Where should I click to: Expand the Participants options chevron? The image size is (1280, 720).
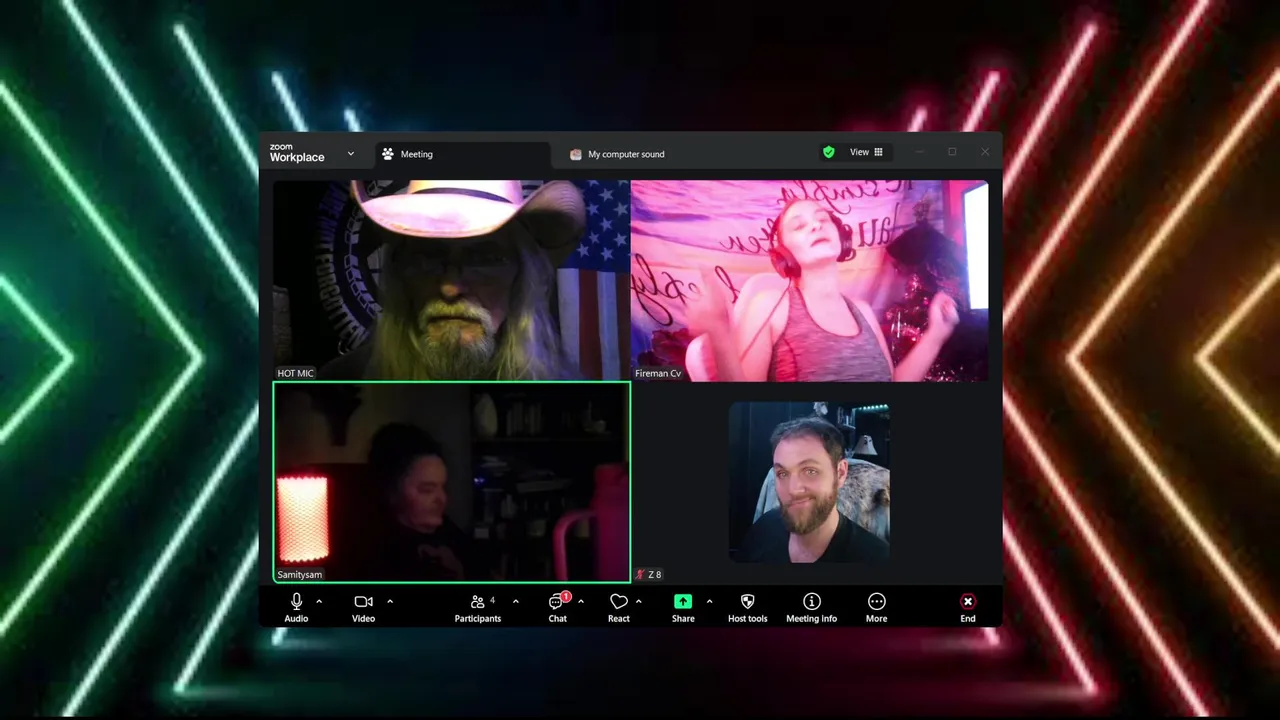[516, 601]
